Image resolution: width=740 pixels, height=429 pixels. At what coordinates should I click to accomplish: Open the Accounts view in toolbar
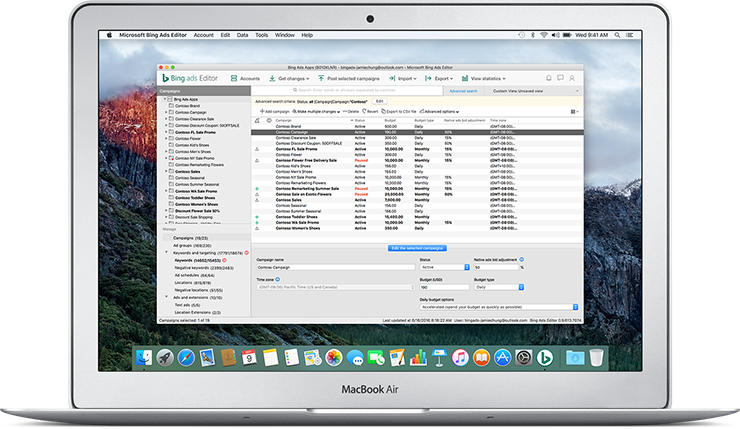point(245,78)
